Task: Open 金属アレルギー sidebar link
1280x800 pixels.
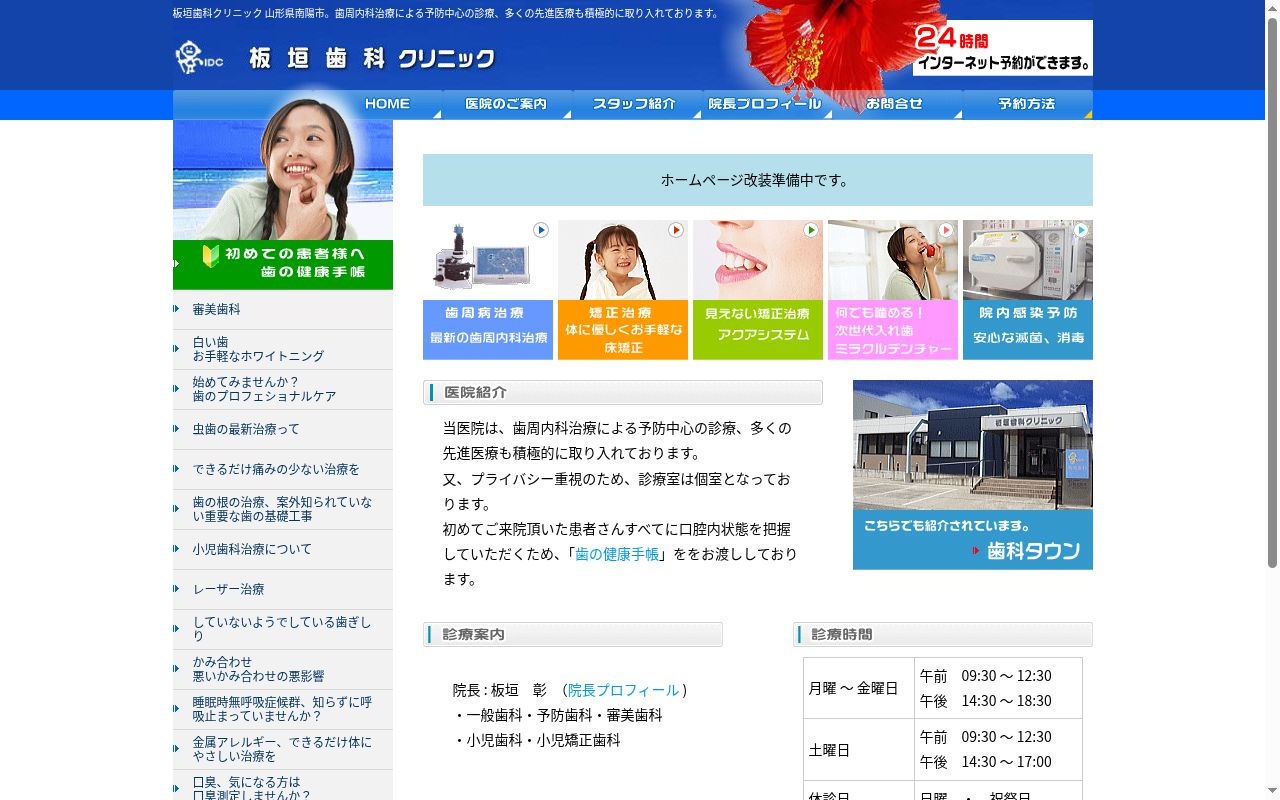Action: coord(283,749)
